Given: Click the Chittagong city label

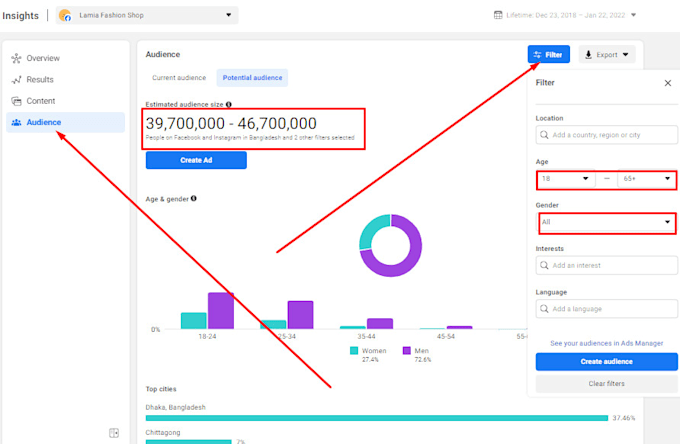Looking at the screenshot, I should tap(163, 433).
